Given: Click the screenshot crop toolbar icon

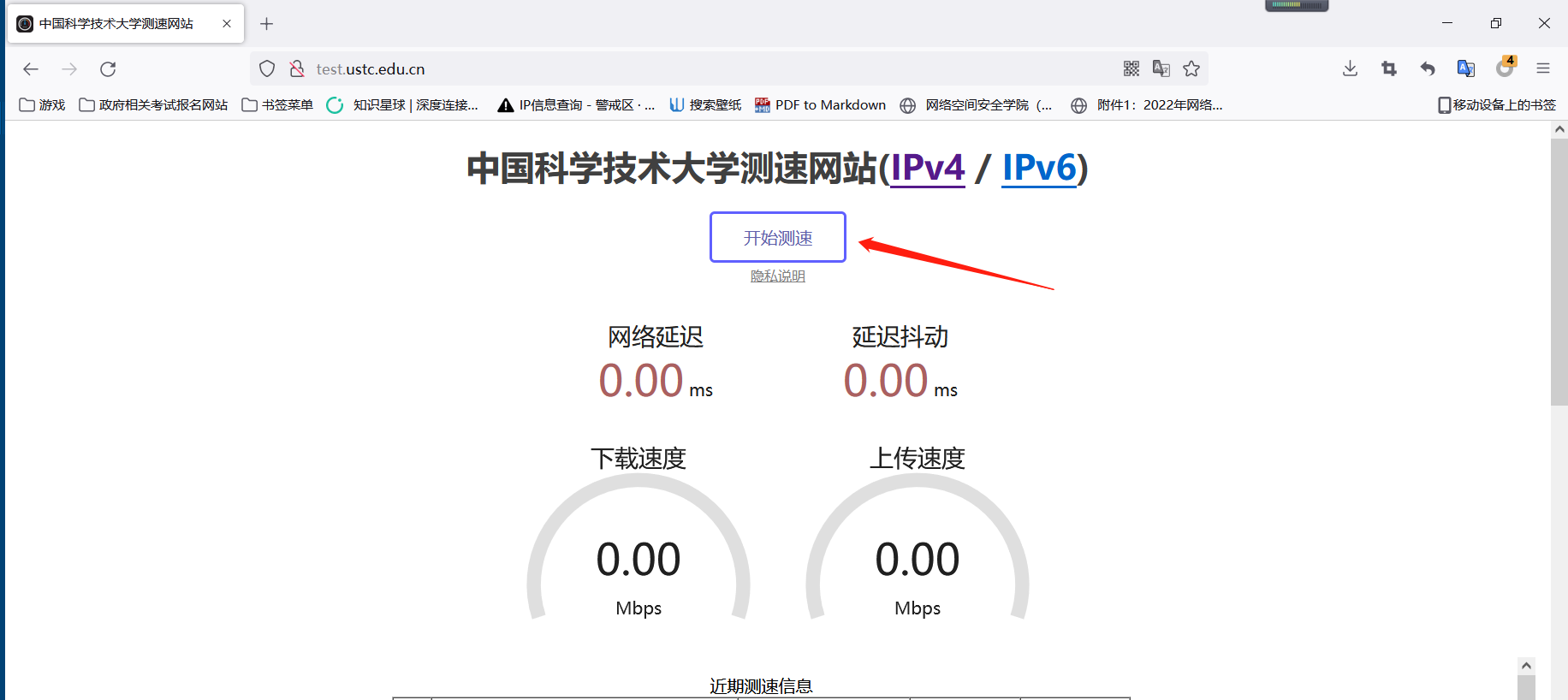Looking at the screenshot, I should (1389, 68).
